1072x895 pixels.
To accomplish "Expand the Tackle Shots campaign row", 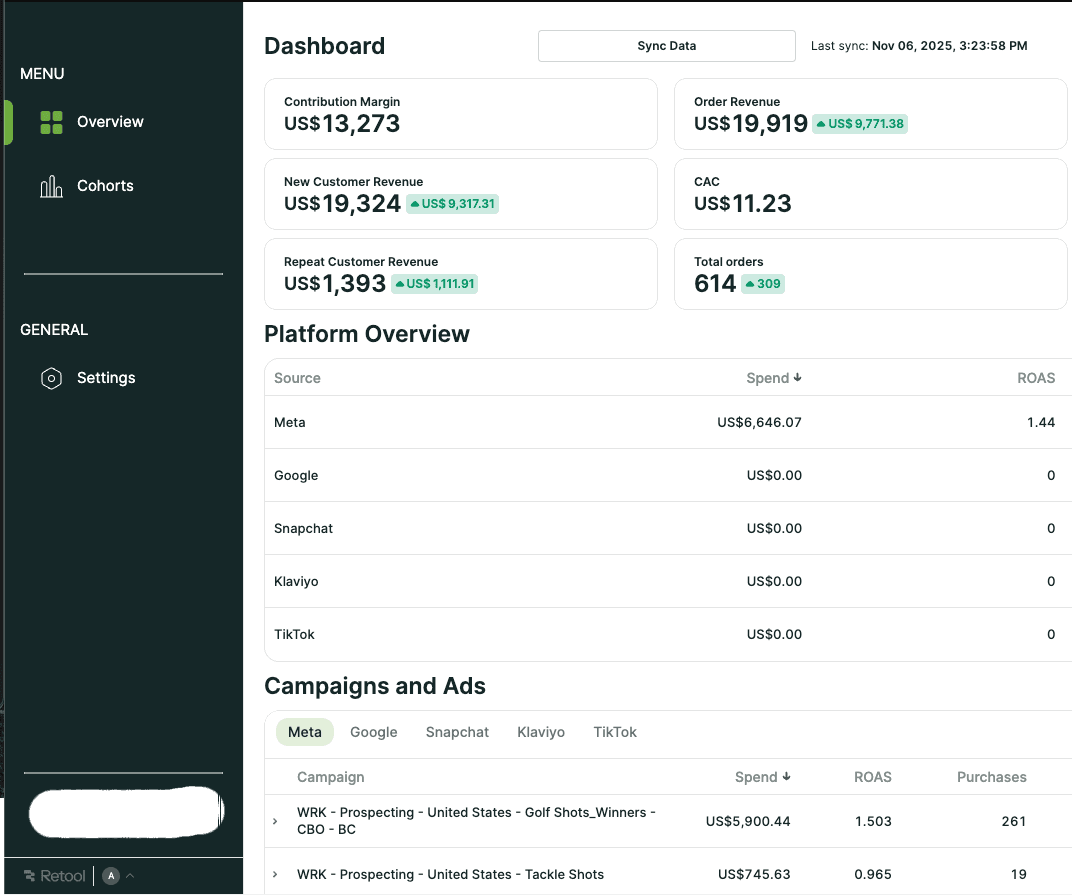I will pyautogui.click(x=275, y=874).
